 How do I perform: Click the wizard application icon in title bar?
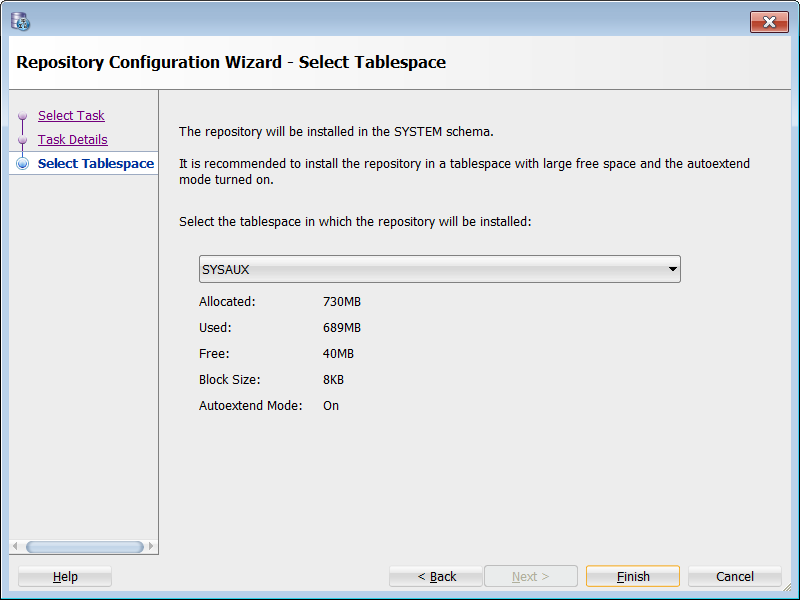click(20, 21)
